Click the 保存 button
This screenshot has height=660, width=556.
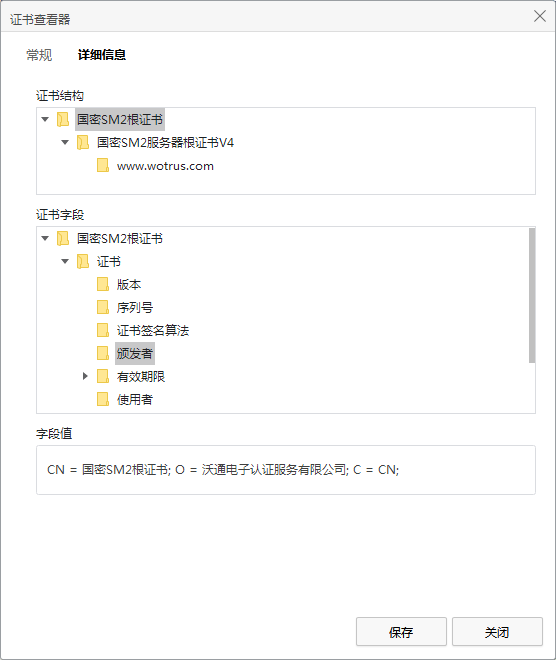(401, 631)
